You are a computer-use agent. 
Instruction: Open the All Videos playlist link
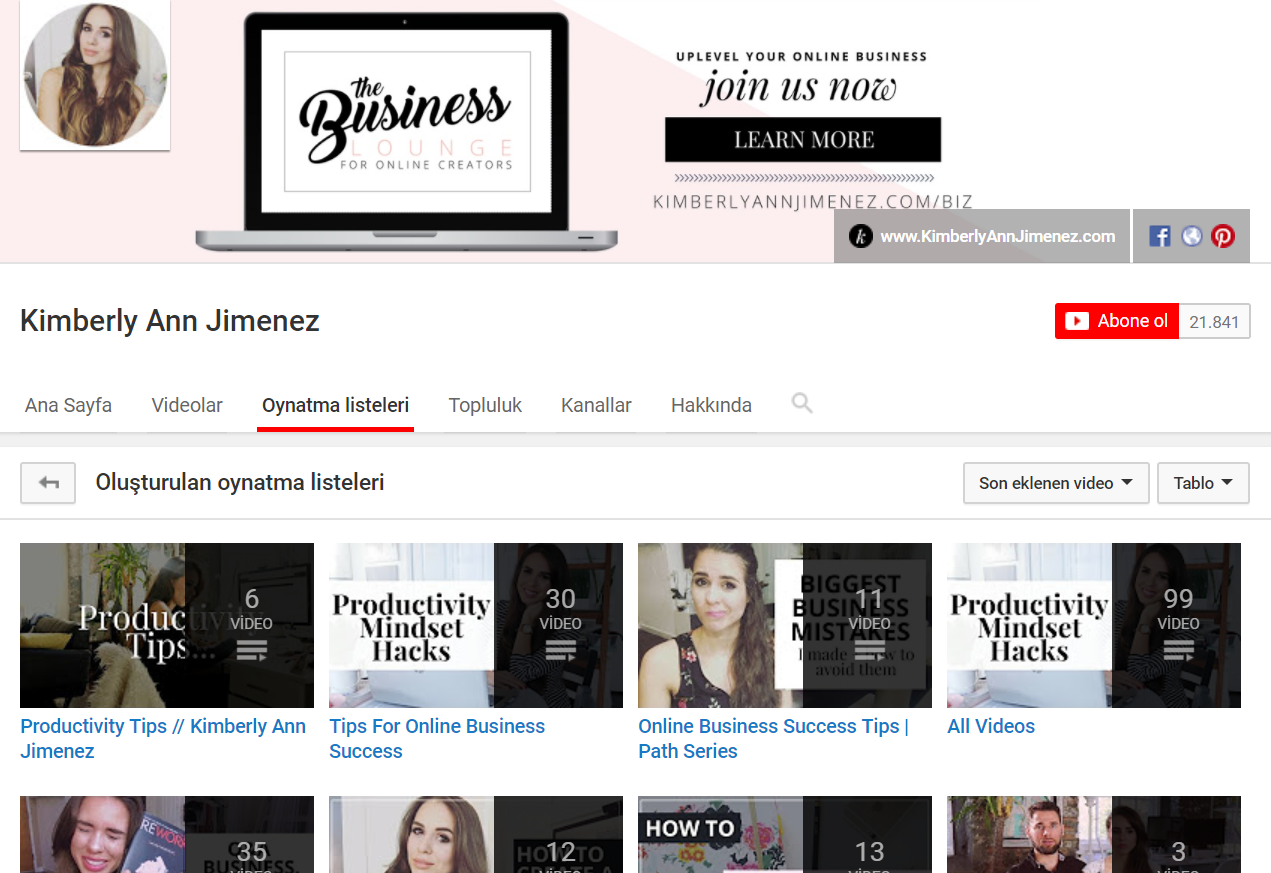tap(990, 727)
